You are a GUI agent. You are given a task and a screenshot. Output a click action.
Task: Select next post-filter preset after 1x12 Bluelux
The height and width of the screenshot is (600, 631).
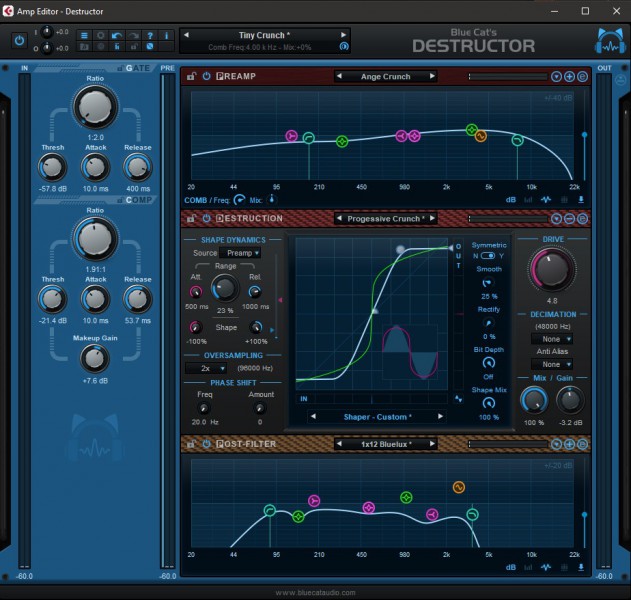(x=432, y=444)
